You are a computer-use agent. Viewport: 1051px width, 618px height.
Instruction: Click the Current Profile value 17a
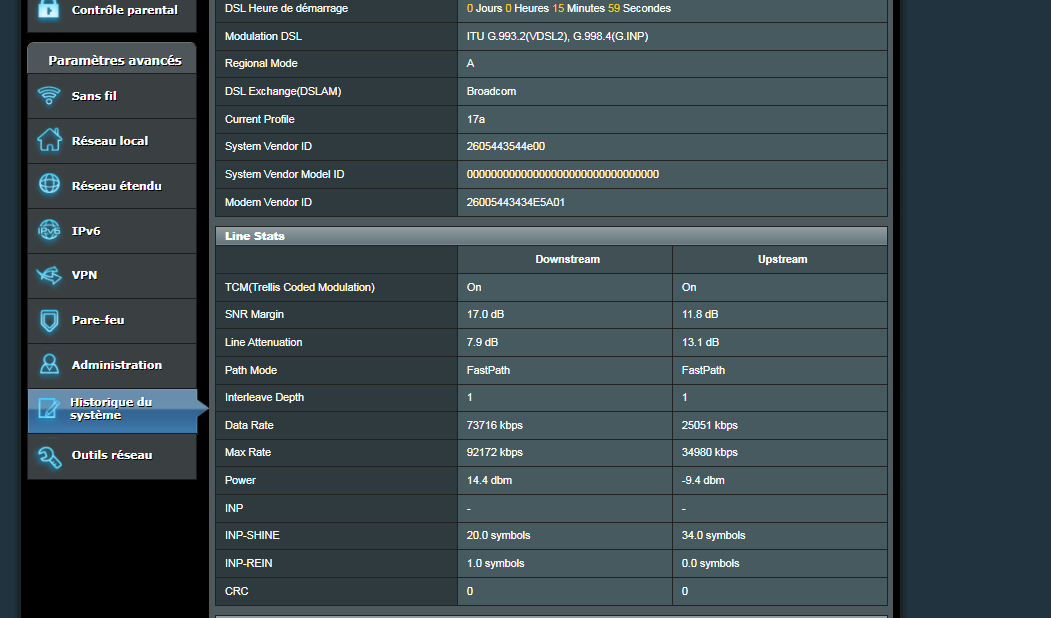click(x=478, y=119)
